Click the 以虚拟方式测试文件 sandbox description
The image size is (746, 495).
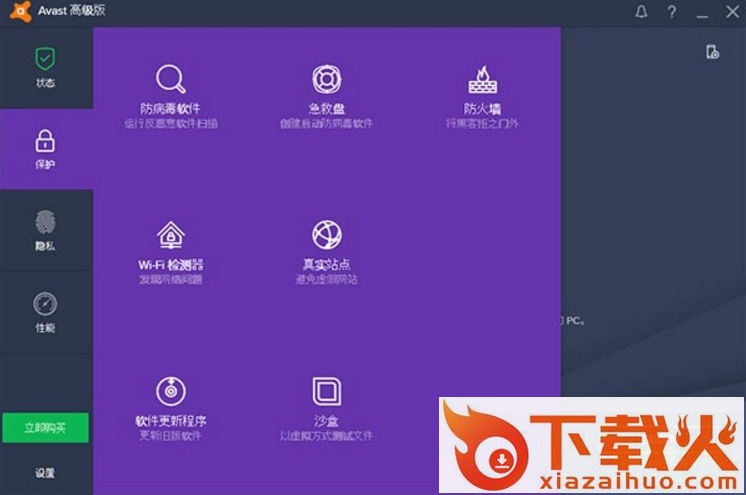(x=326, y=436)
